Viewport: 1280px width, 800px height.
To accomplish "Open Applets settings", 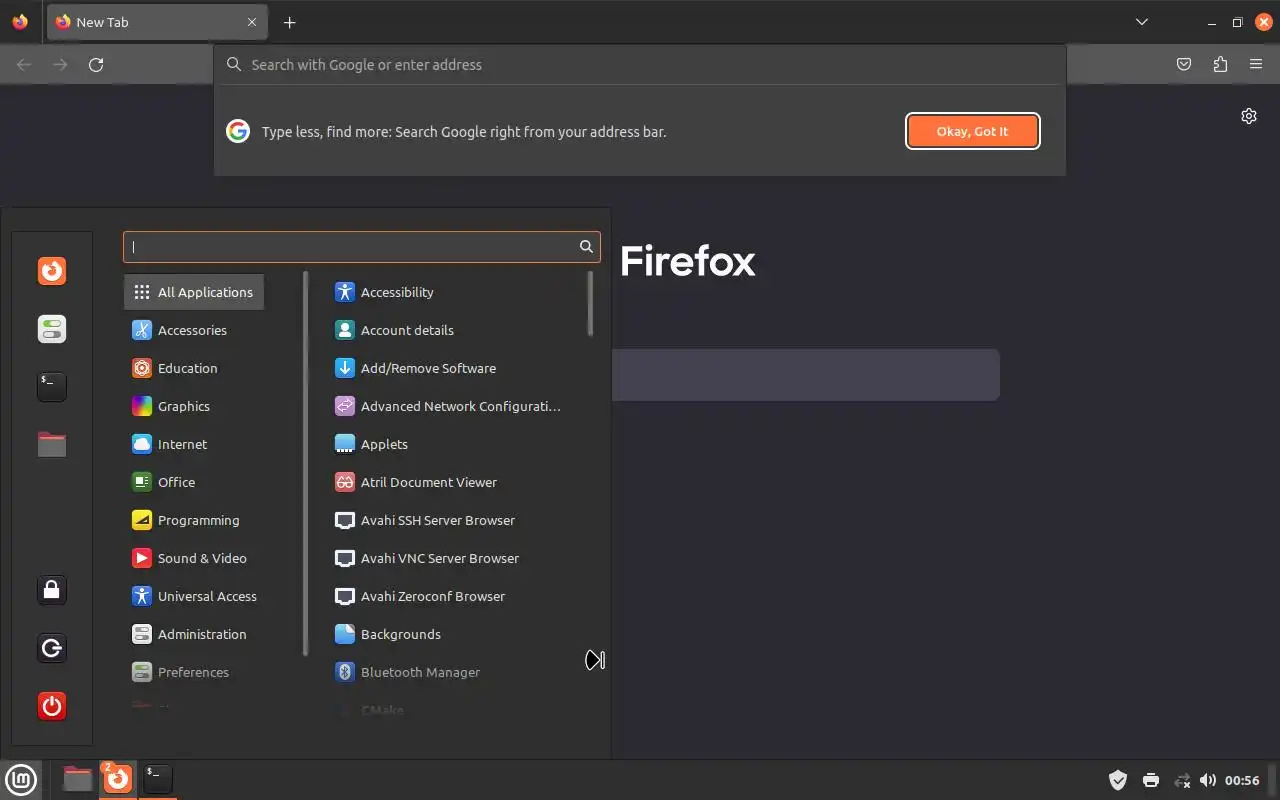I will [x=371, y=444].
